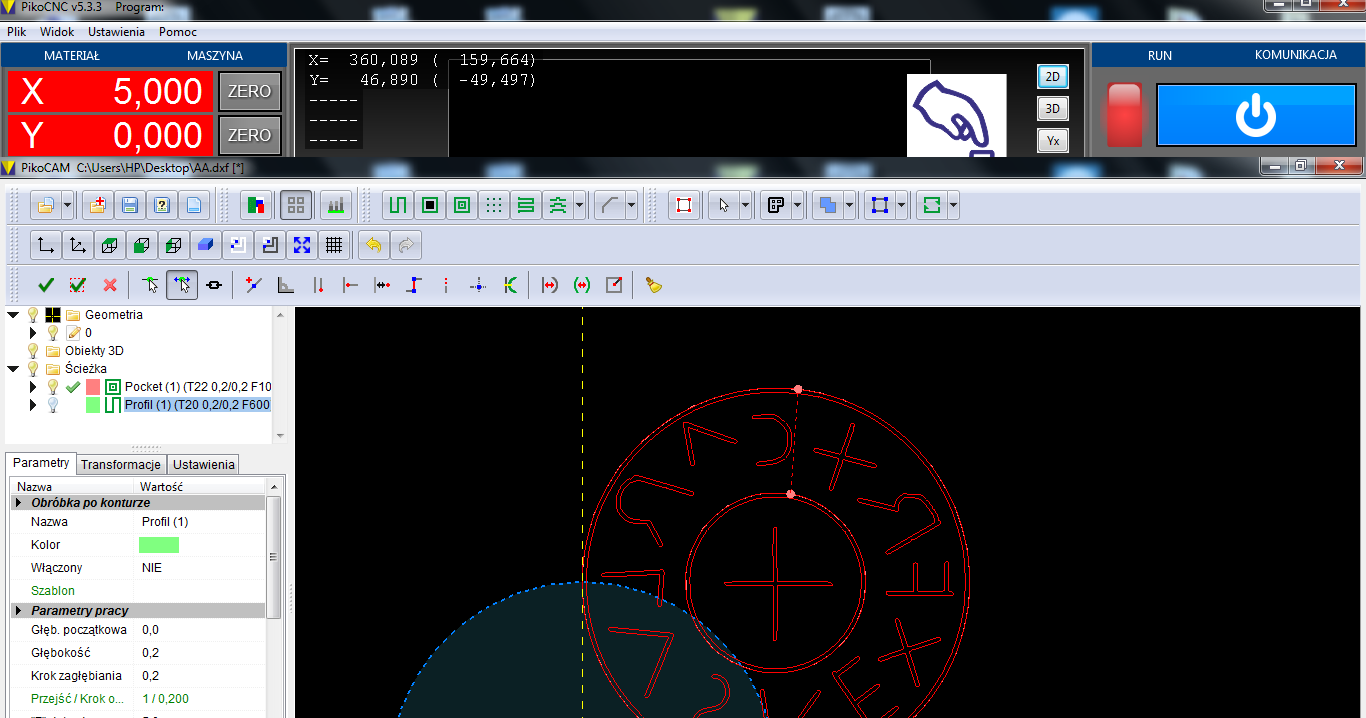Click the right-angle snap icon

(x=286, y=285)
